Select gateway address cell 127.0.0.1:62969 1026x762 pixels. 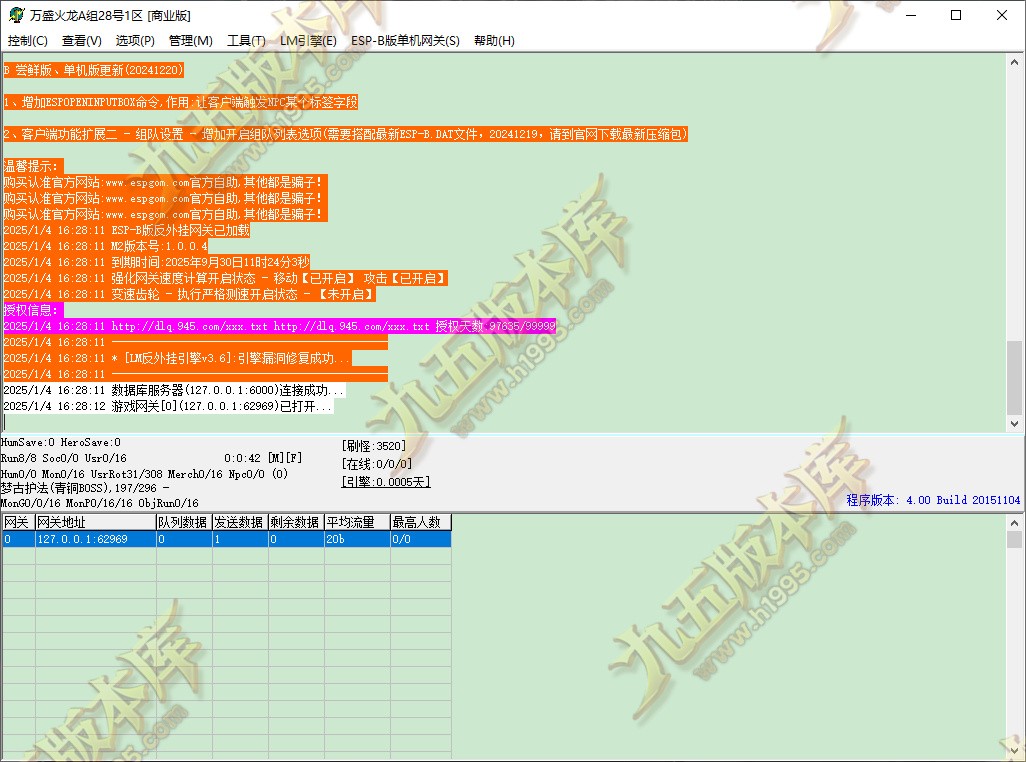(96, 539)
